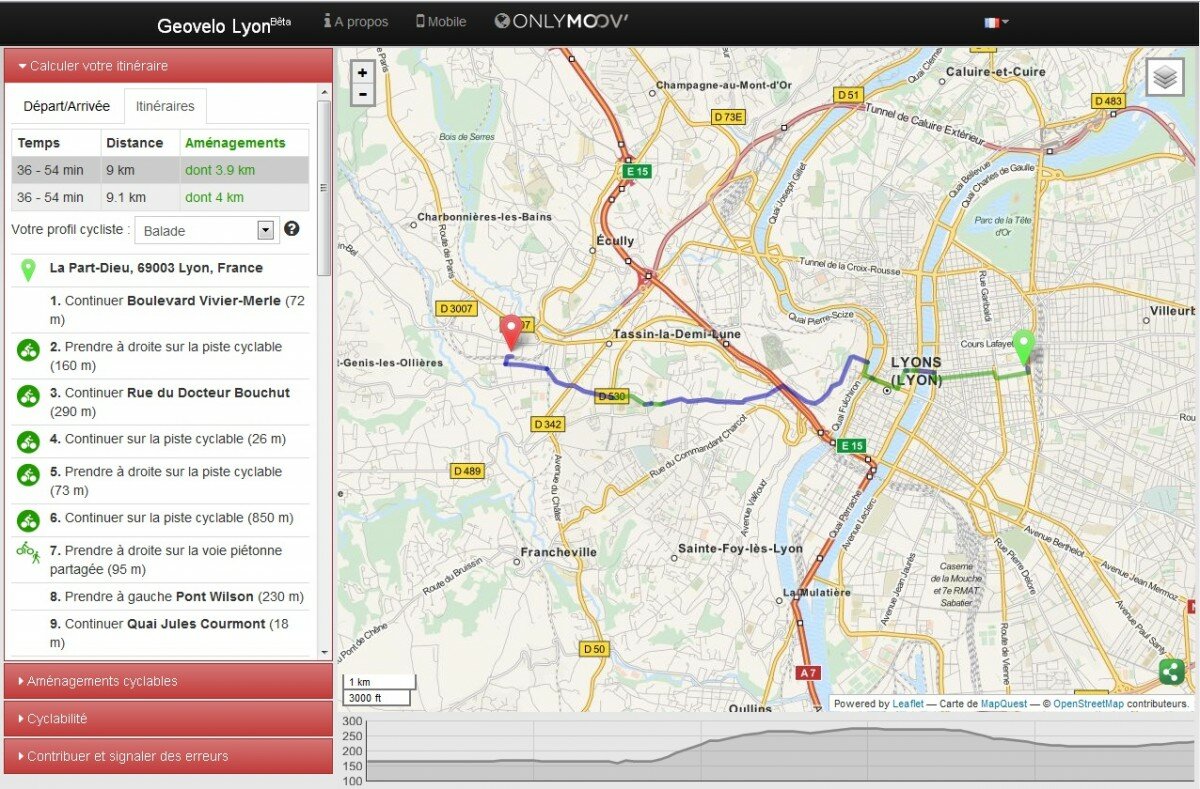Click the green start marker on map

click(x=1023, y=347)
